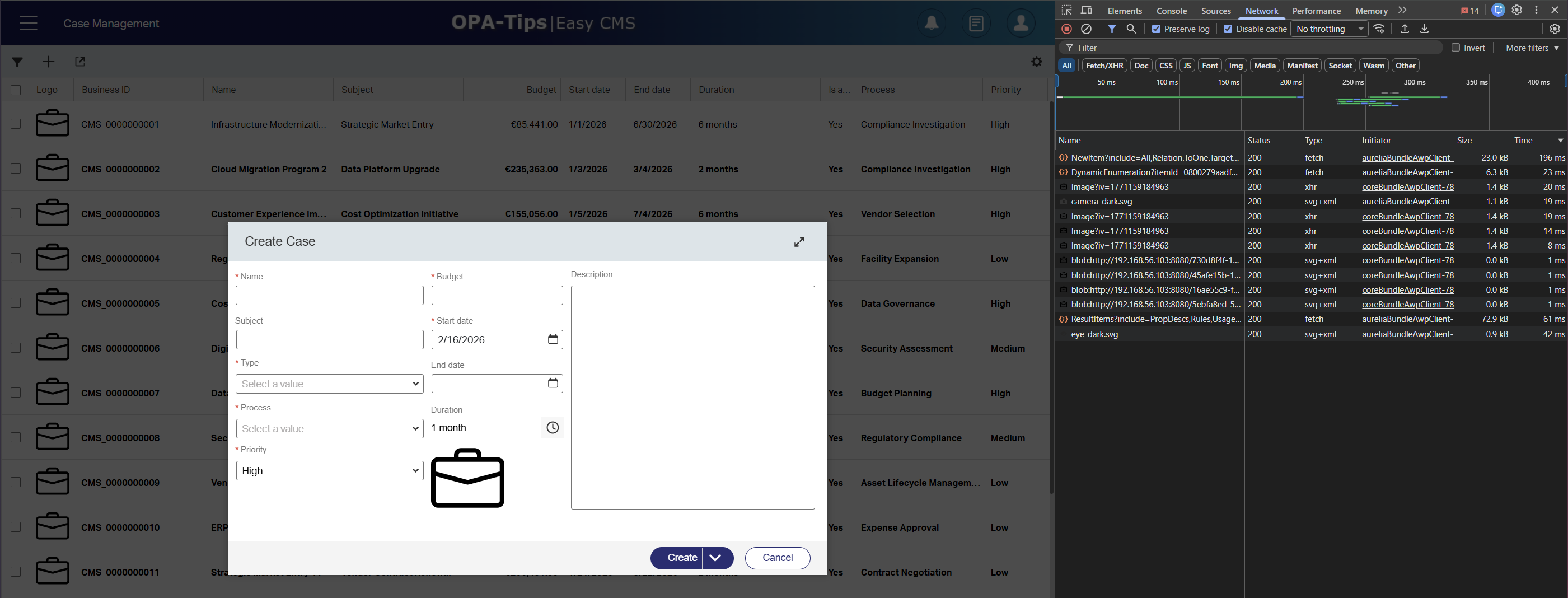Enable the Invert filter checkbox
The height and width of the screenshot is (598, 1568).
coord(1455,48)
